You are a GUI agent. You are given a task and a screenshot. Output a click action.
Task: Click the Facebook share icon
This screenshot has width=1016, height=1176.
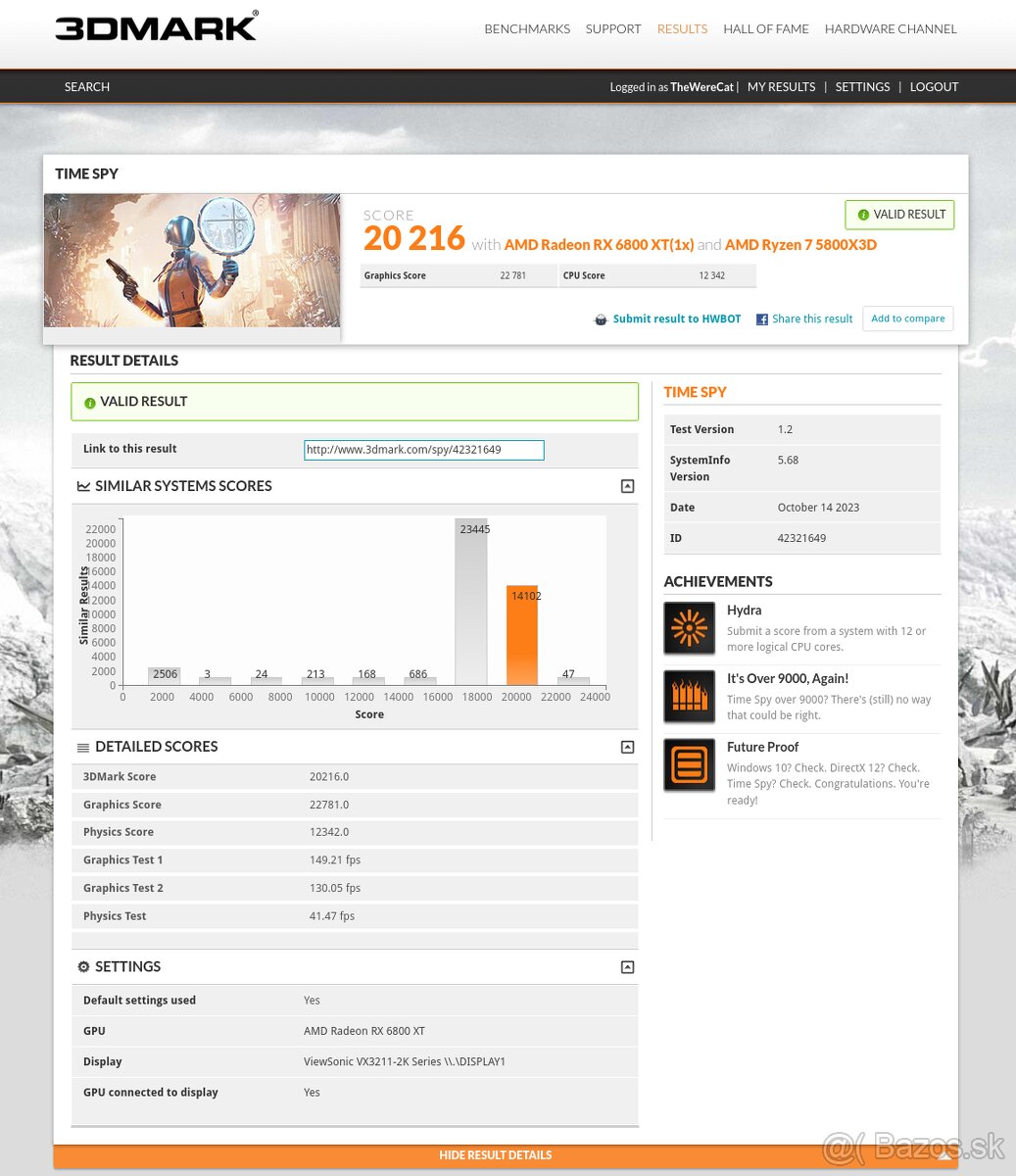click(761, 319)
